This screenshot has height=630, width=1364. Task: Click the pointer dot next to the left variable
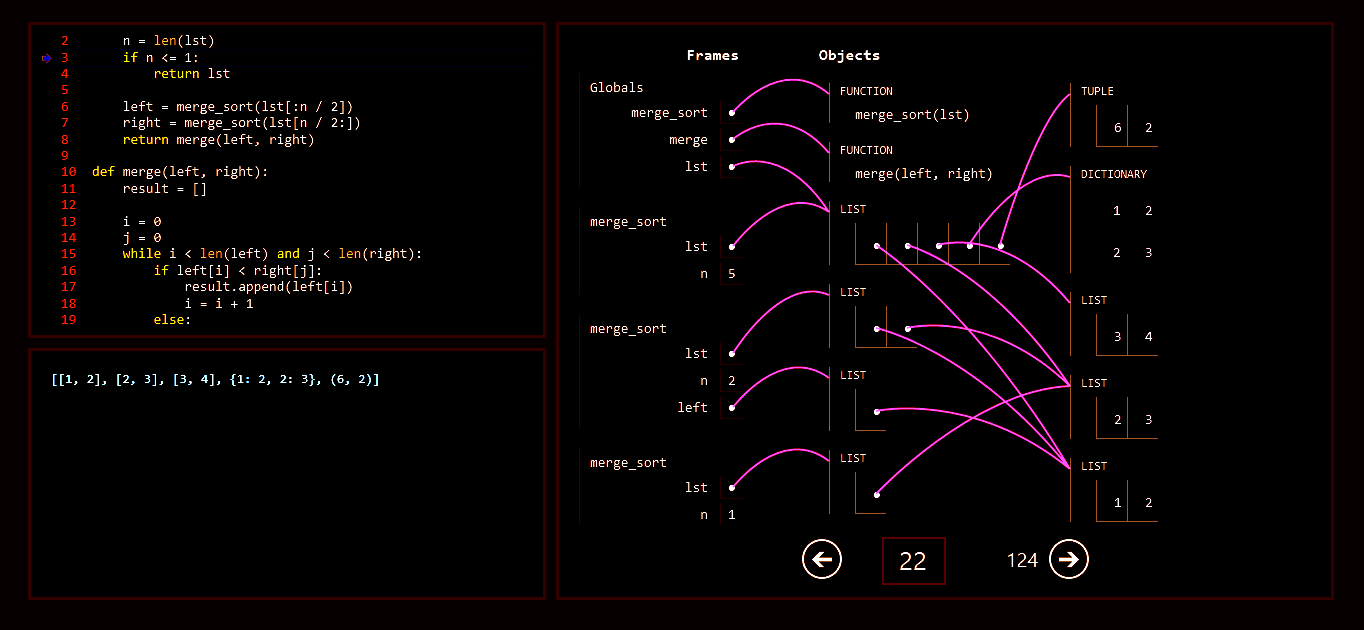pos(732,407)
